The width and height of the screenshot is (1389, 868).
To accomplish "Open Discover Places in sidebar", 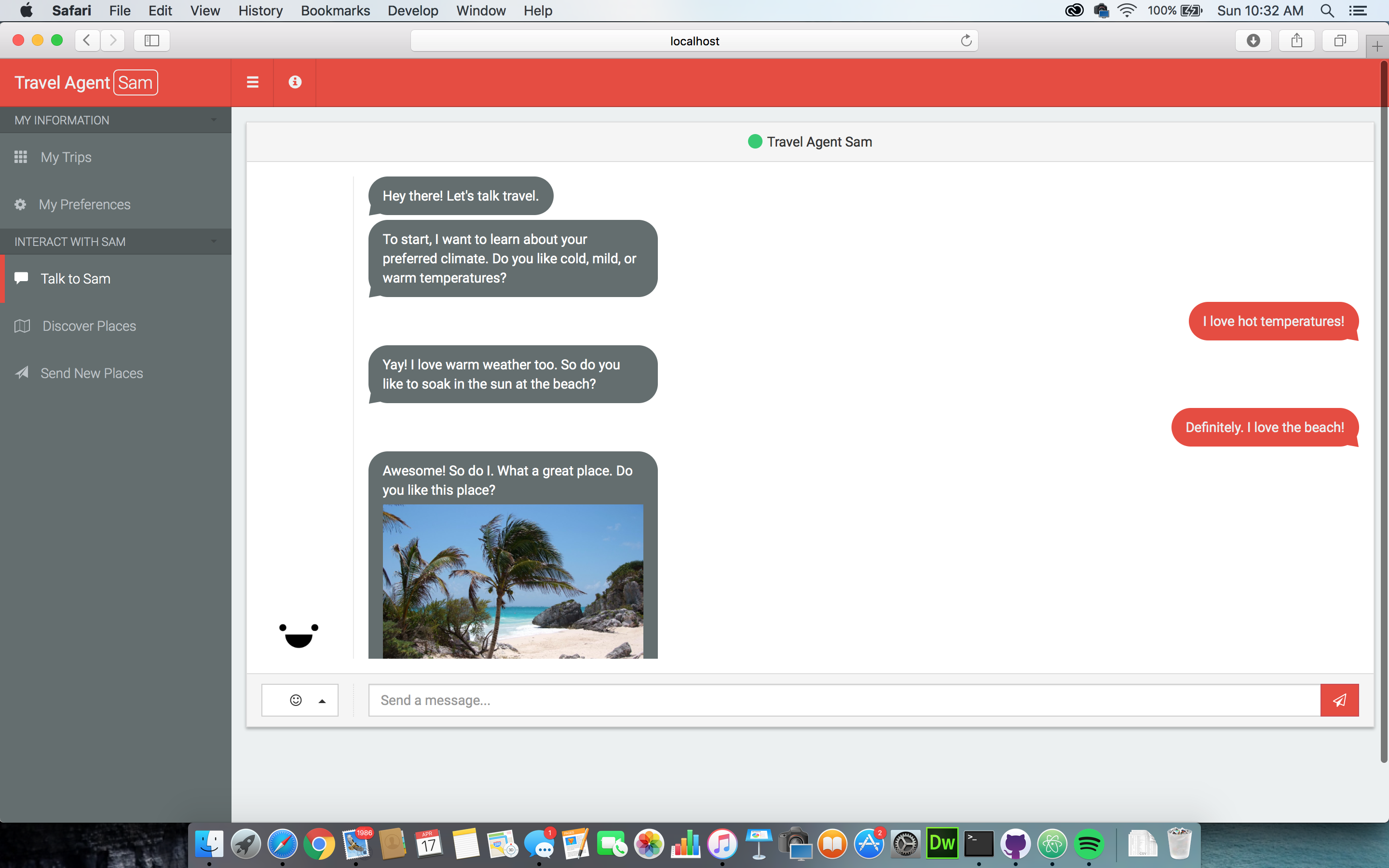I will pos(89,325).
